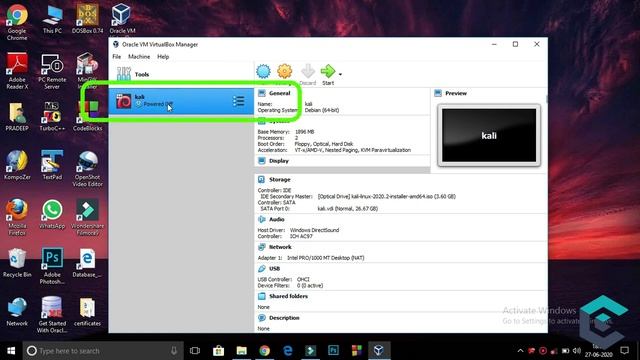Image resolution: width=640 pixels, height=360 pixels.
Task: Click the kali.vdi (Normal, 26.67 GB) entry
Action: pyautogui.click(x=347, y=209)
